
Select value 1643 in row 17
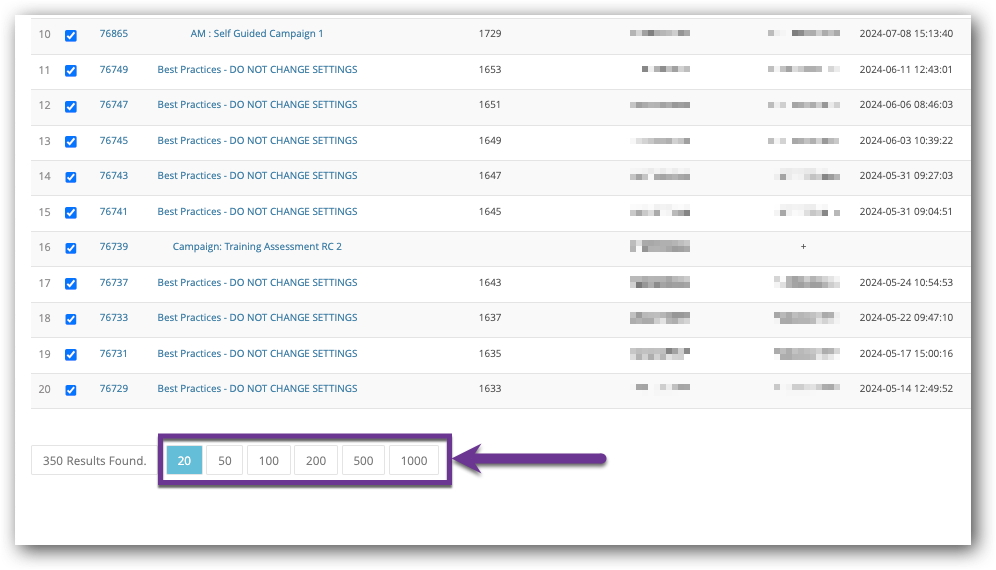pyautogui.click(x=490, y=282)
